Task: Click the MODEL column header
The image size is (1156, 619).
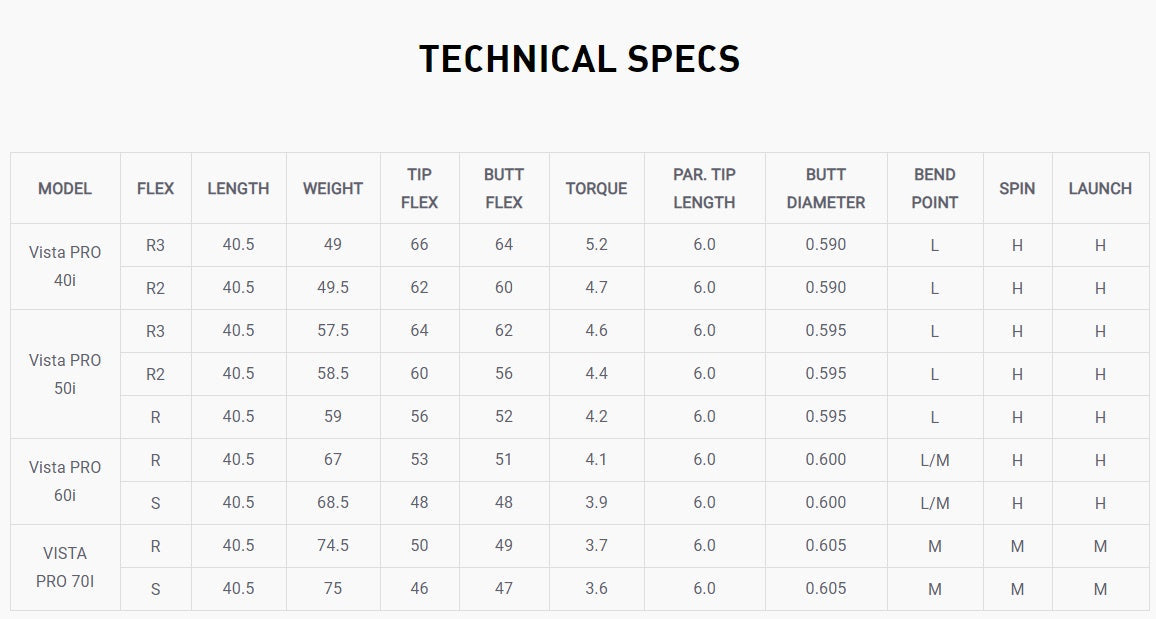Action: (65, 188)
